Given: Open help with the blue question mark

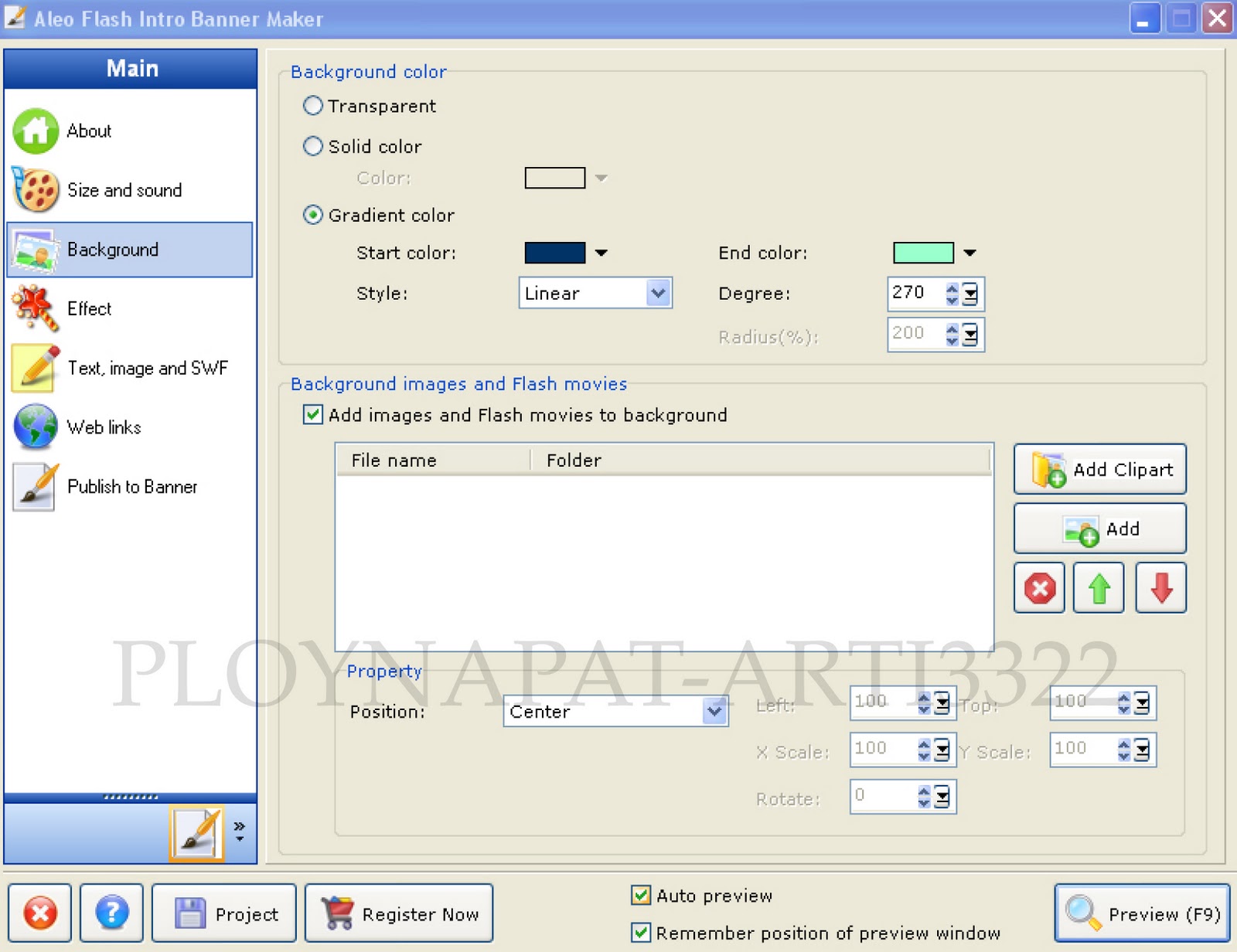Looking at the screenshot, I should (111, 913).
